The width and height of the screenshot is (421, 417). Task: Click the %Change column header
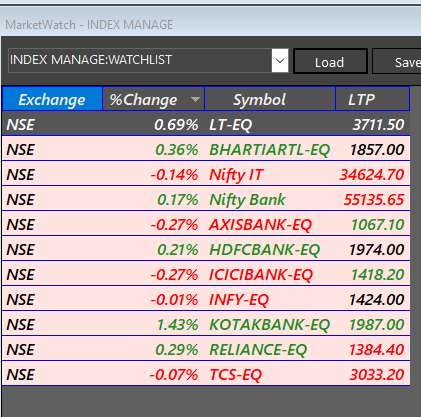pyautogui.click(x=153, y=99)
